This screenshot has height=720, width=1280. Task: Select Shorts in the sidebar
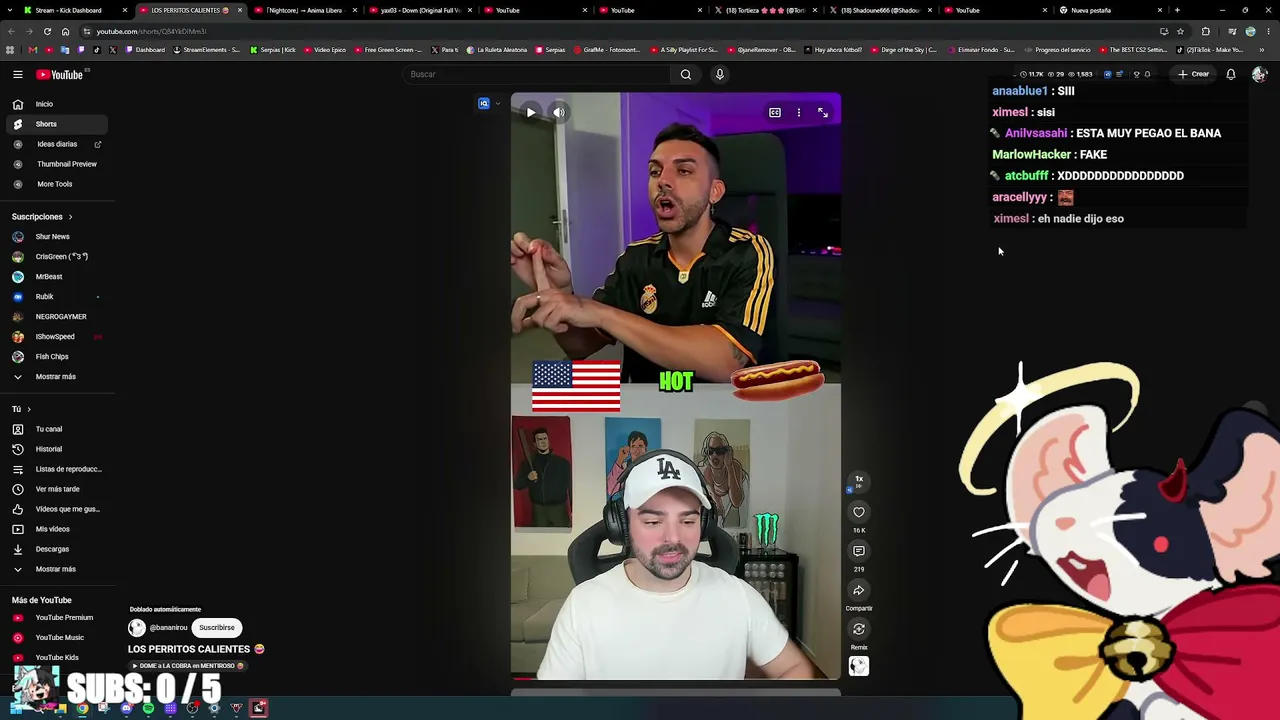57,124
